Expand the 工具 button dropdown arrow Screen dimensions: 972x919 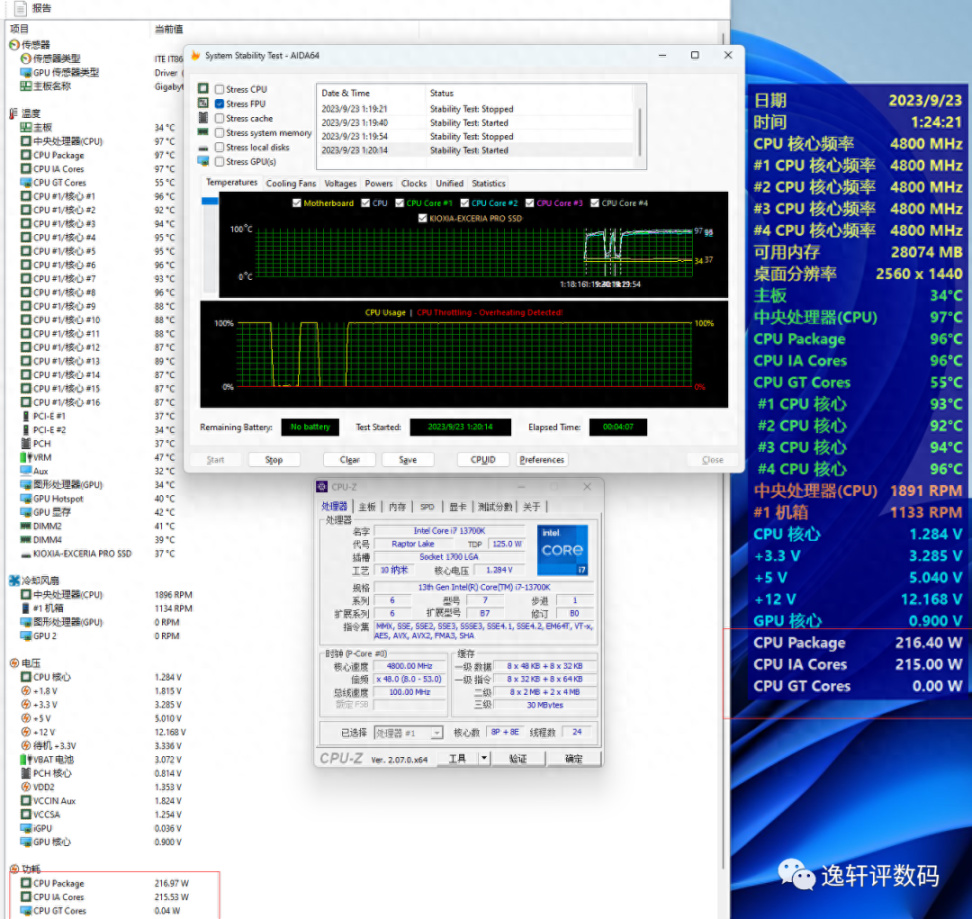coord(484,759)
